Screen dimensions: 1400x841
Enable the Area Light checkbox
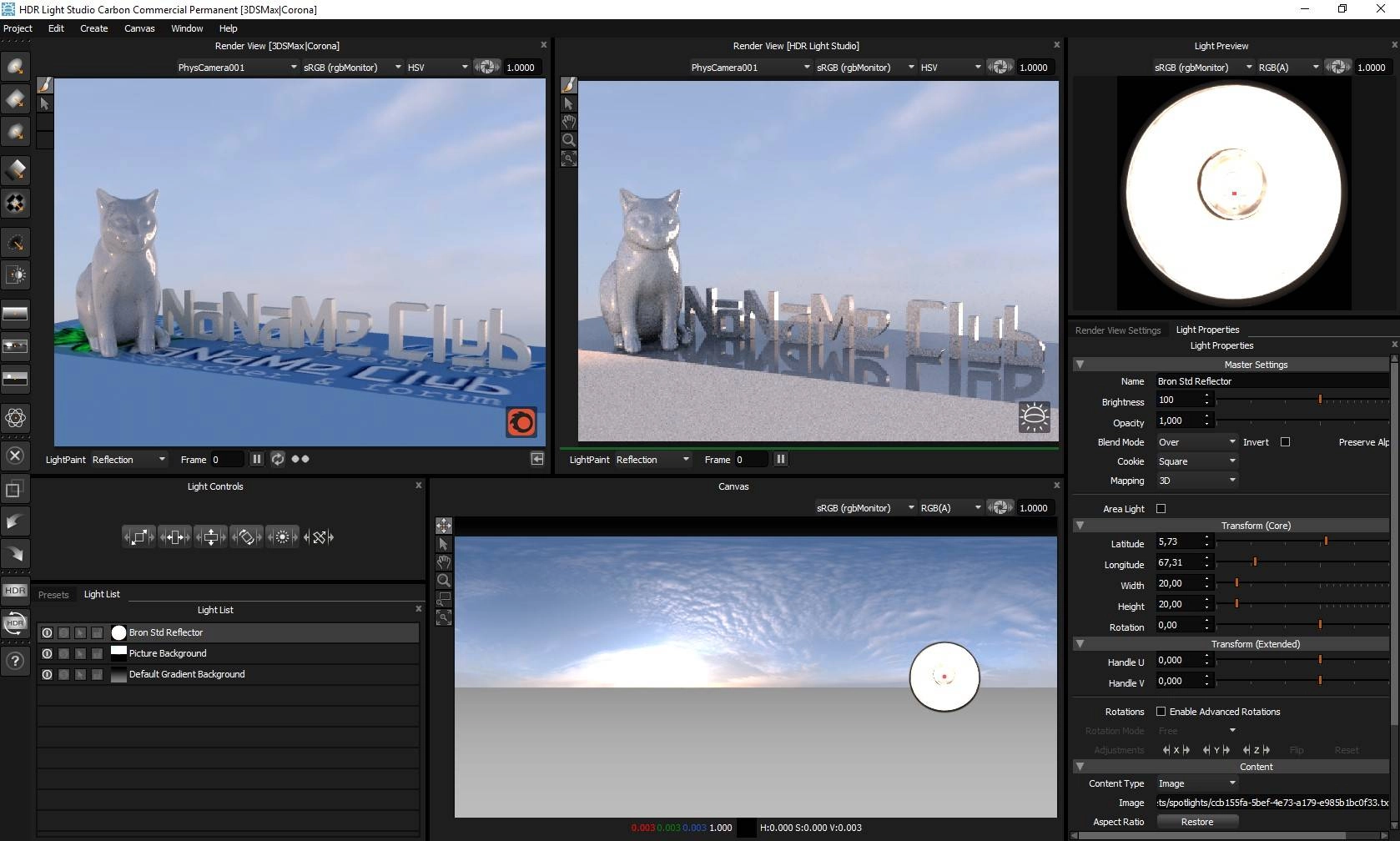click(x=1161, y=508)
